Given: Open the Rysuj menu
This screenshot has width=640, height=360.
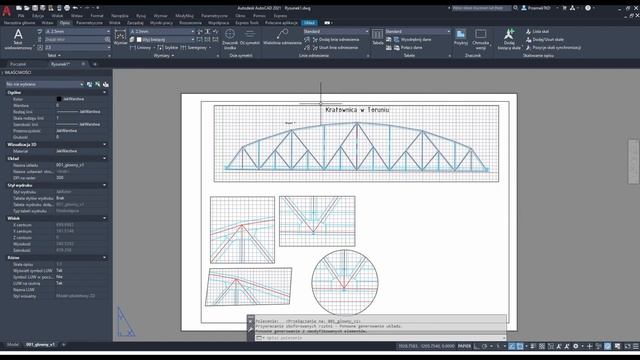Looking at the screenshot, I should coord(141,16).
